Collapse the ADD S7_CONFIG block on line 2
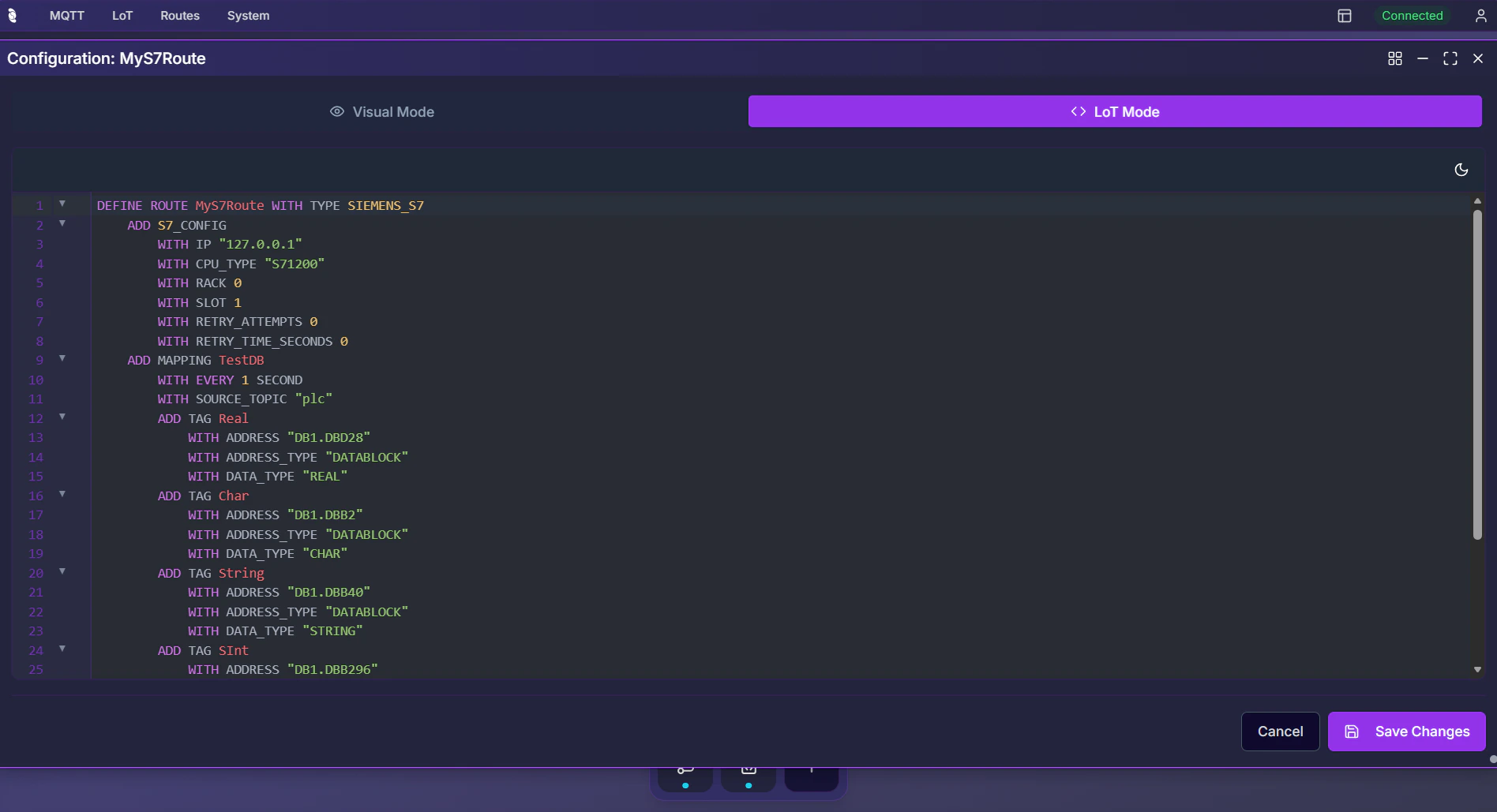The width and height of the screenshot is (1497, 812). (62, 223)
